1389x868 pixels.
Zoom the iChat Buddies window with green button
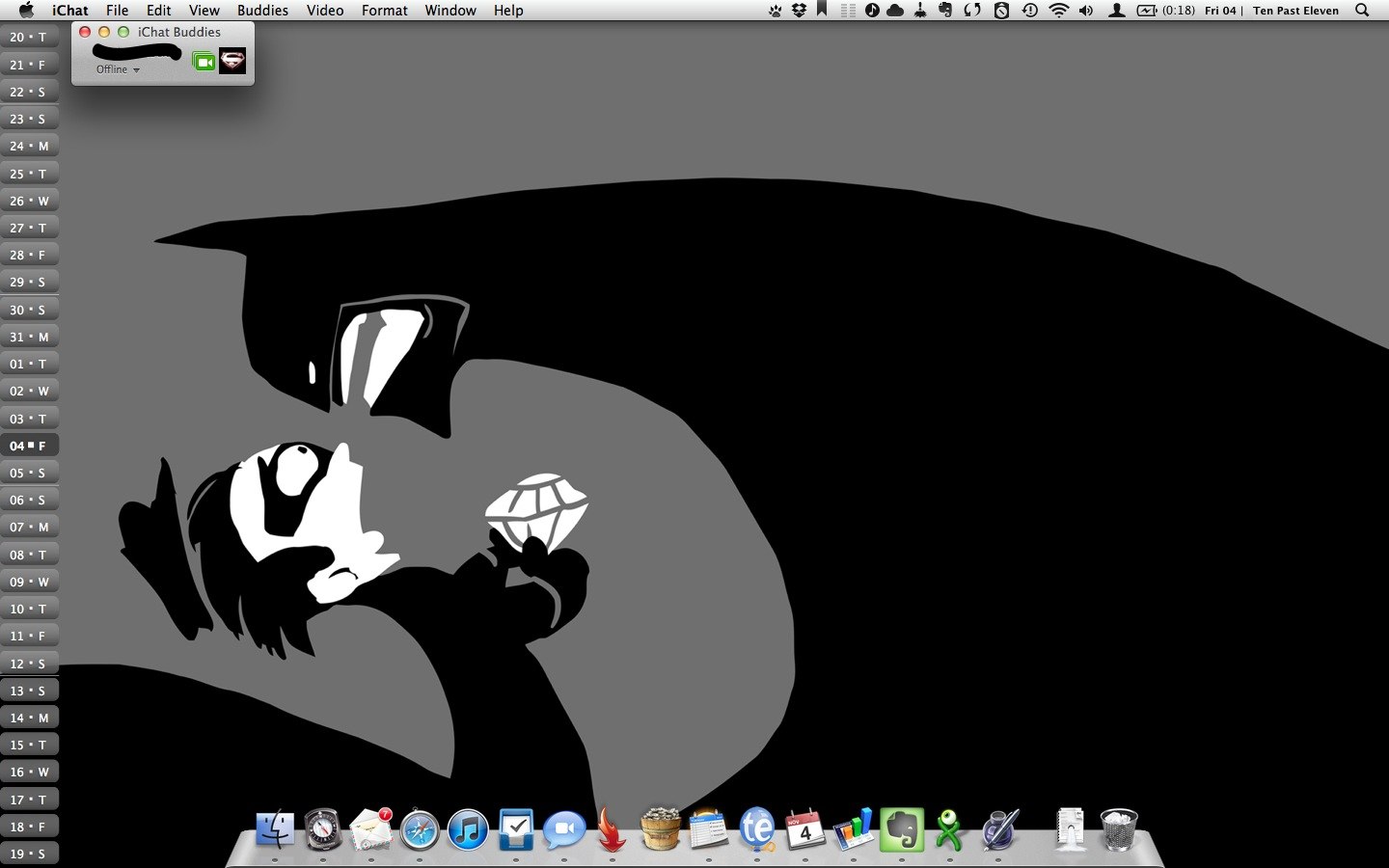pyautogui.click(x=123, y=32)
